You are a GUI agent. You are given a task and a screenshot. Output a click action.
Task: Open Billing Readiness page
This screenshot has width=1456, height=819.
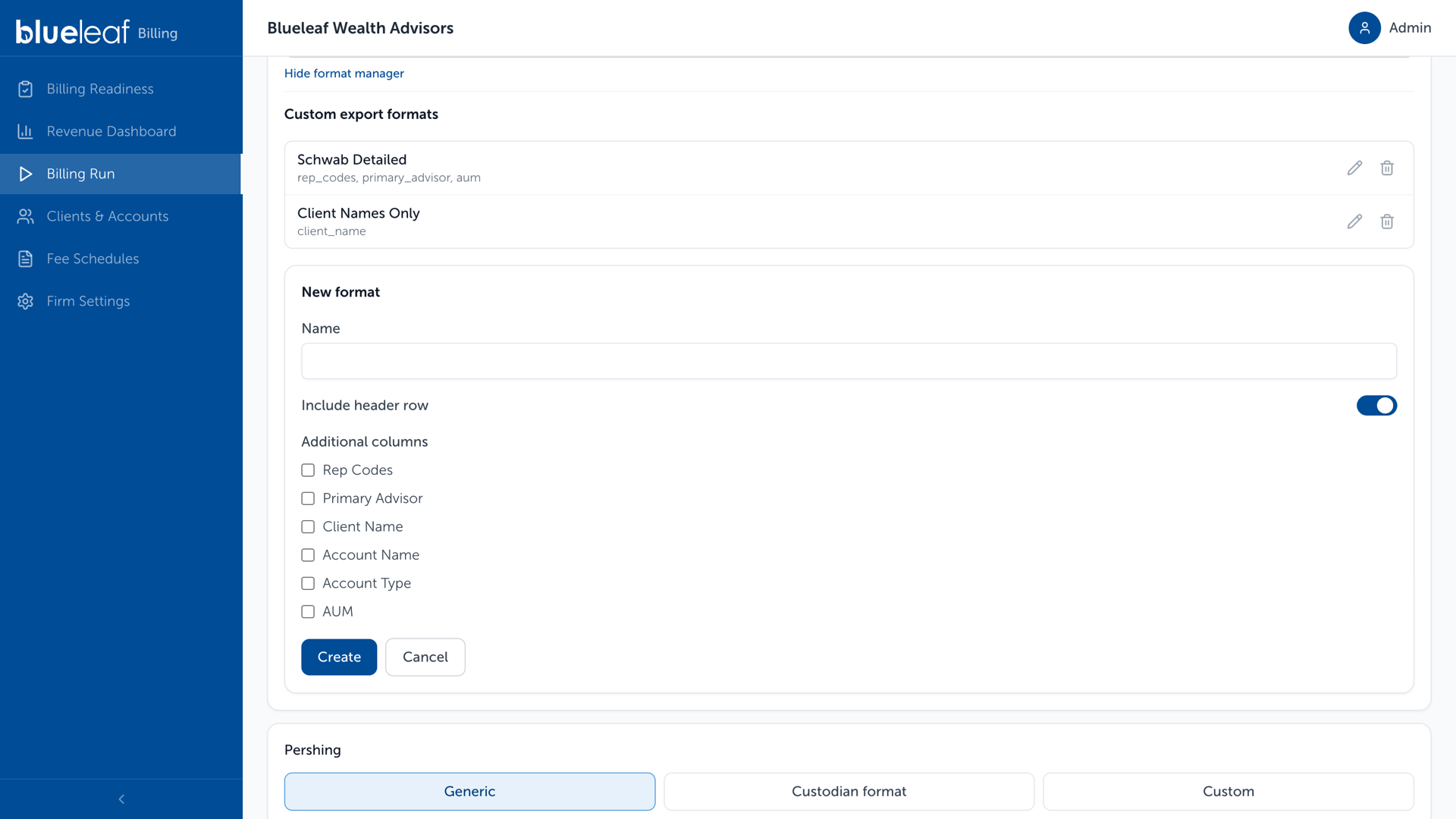pyautogui.click(x=121, y=89)
